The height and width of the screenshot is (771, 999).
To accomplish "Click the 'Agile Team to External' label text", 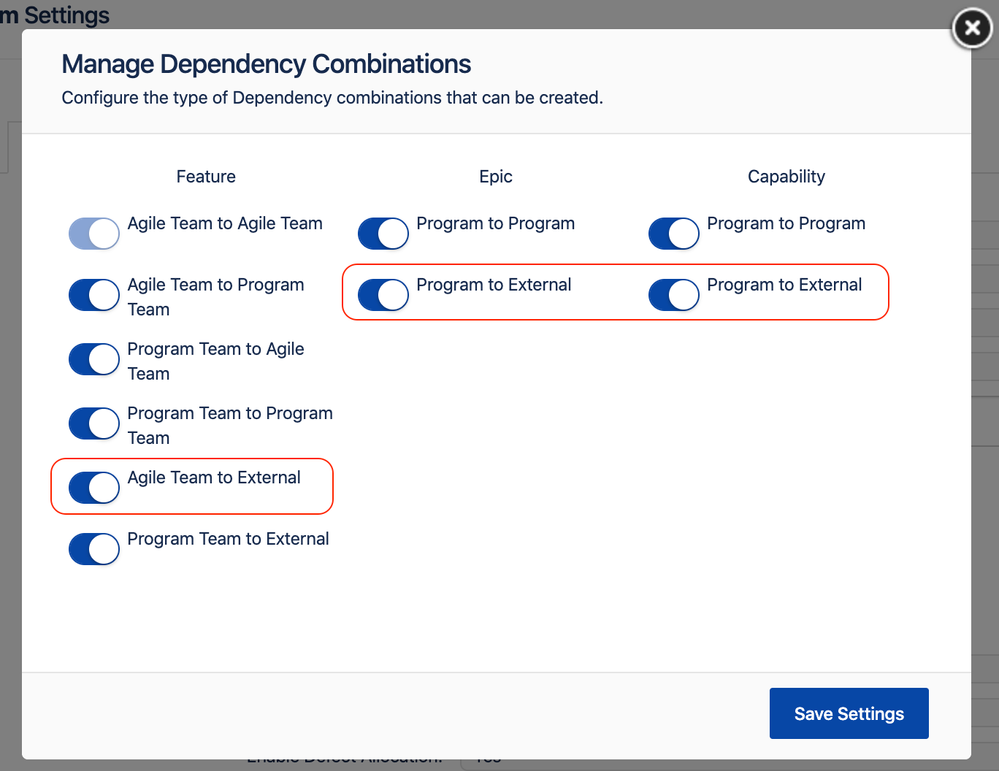I will point(214,478).
